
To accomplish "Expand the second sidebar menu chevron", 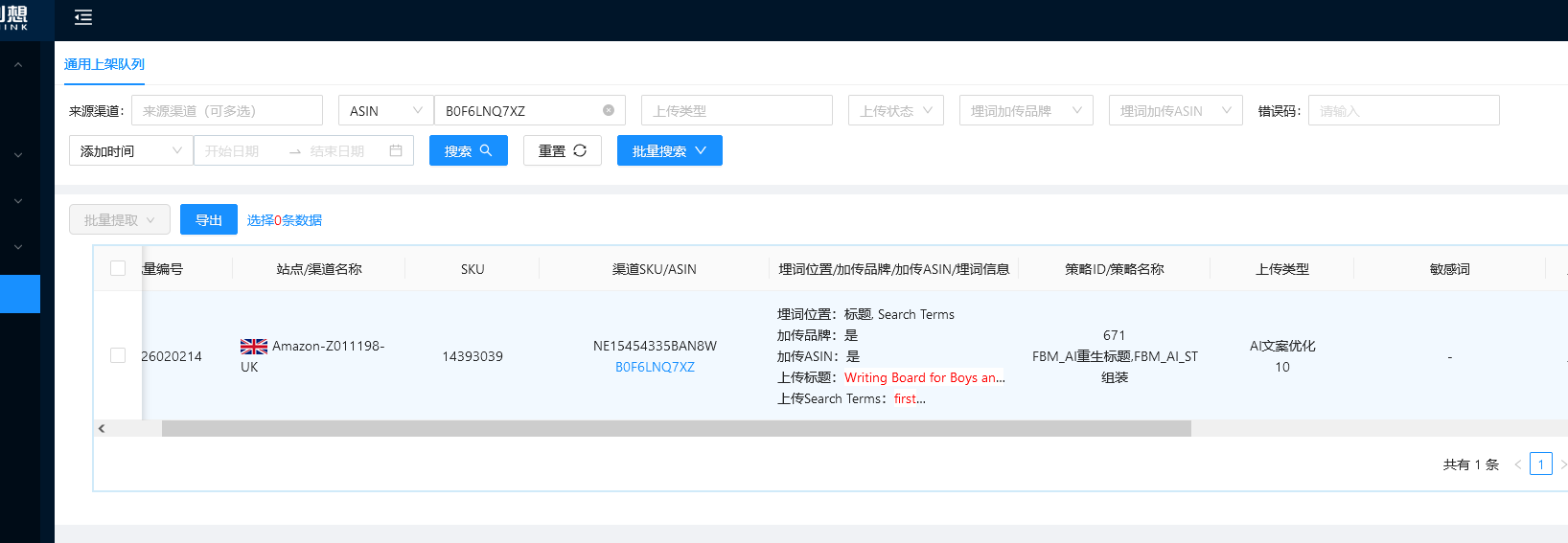I will click(x=18, y=154).
